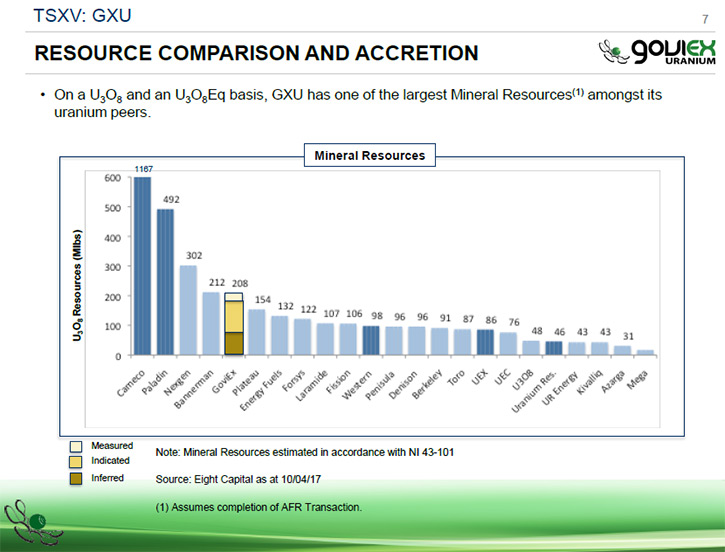Click the Measured legend label
The height and width of the screenshot is (552, 725).
click(x=112, y=446)
